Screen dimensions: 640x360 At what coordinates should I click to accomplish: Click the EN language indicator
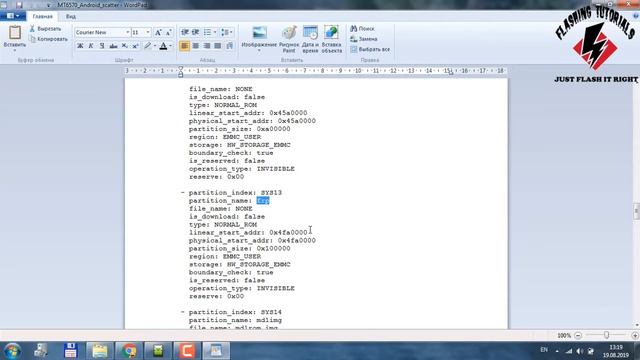[x=544, y=350]
